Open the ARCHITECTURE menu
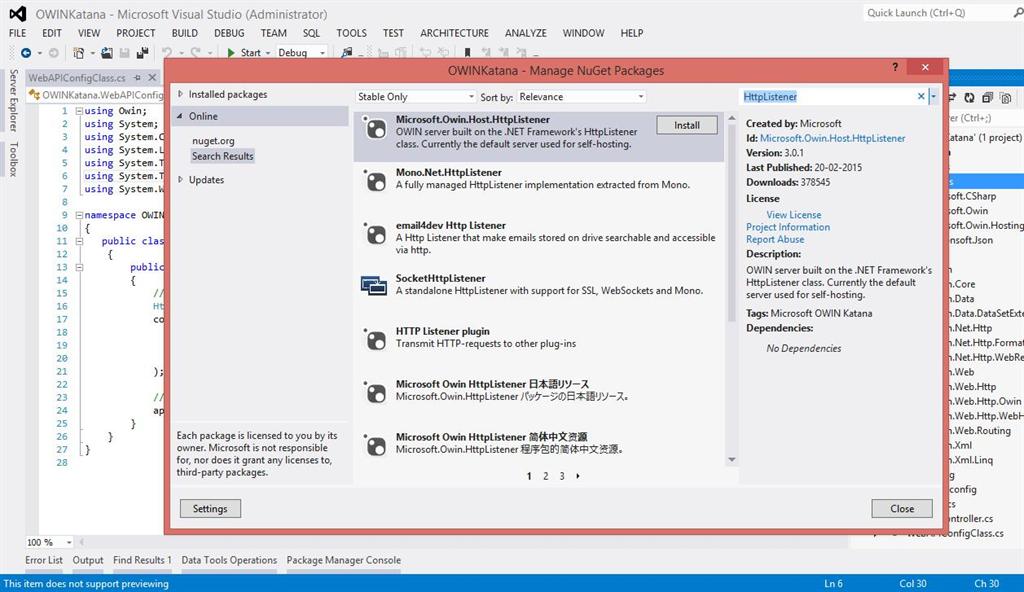 coord(455,33)
